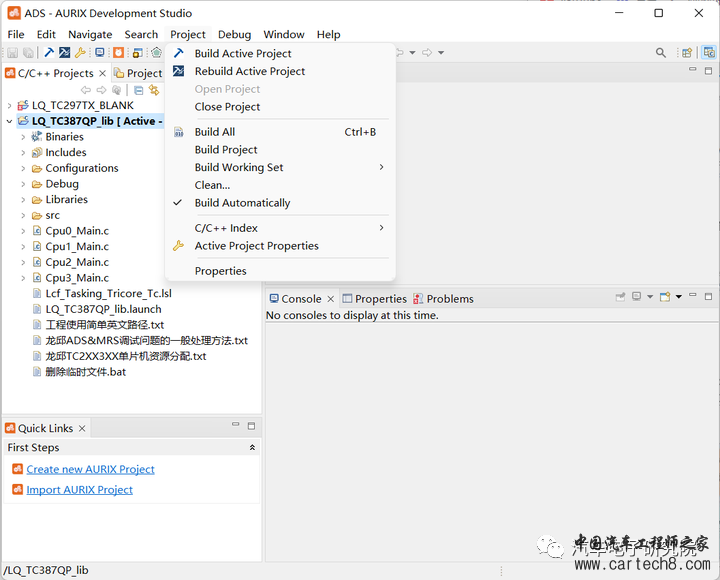This screenshot has height=580, width=720.
Task: Click Create new AURIX Project link
Action: pyautogui.click(x=90, y=469)
